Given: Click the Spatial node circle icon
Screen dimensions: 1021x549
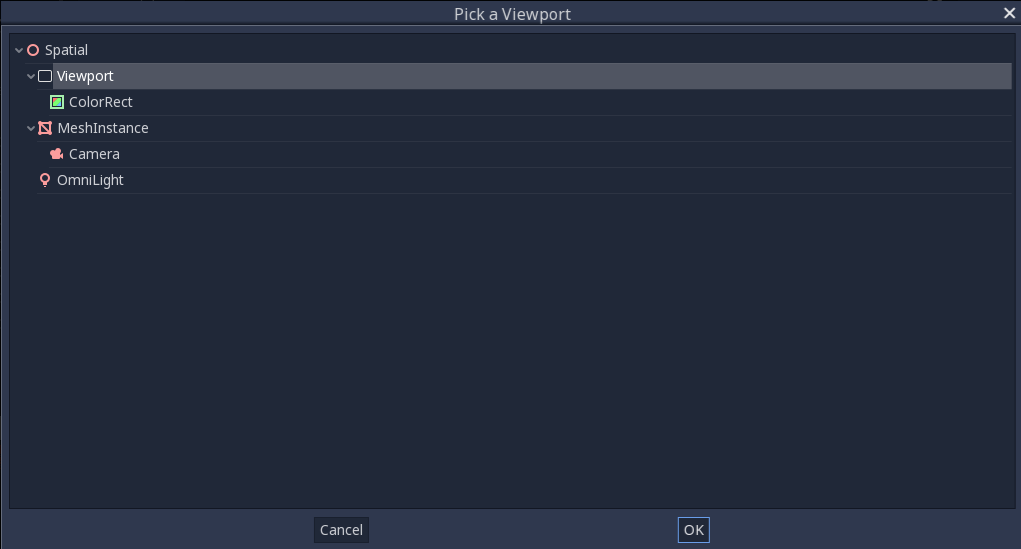Looking at the screenshot, I should (x=33, y=50).
